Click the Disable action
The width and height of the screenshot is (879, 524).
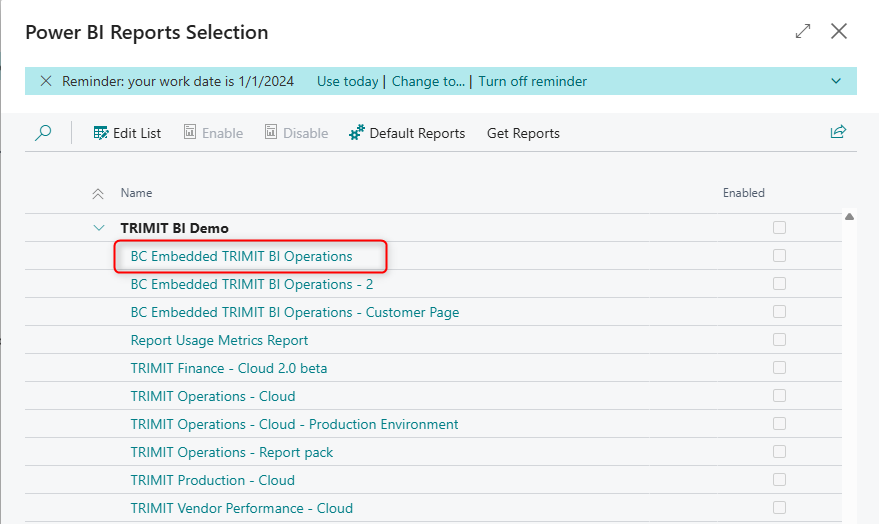pyautogui.click(x=297, y=133)
